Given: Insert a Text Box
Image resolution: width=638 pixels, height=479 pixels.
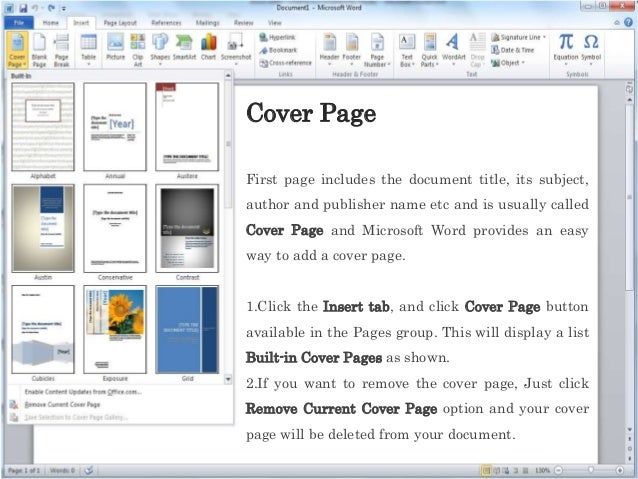Looking at the screenshot, I should 407,50.
